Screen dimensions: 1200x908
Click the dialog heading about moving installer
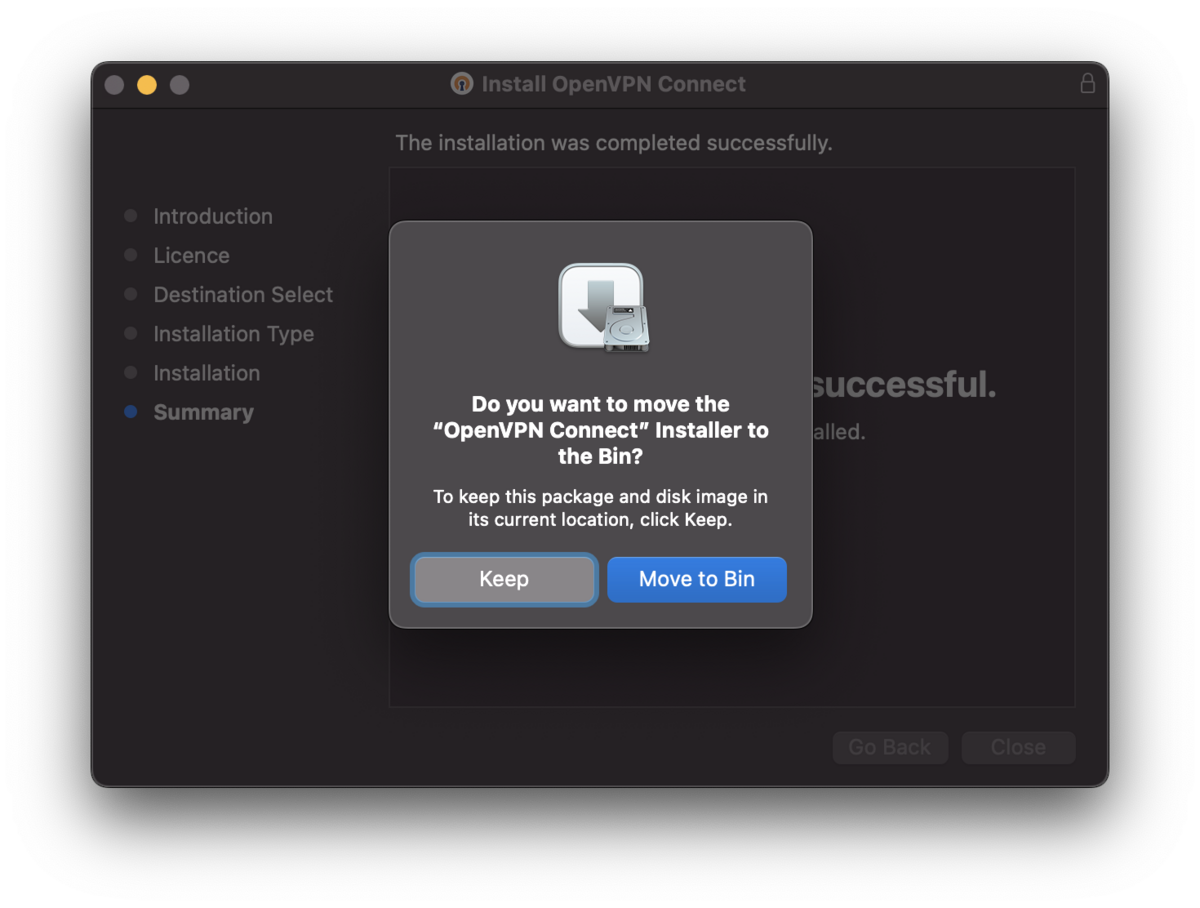tap(601, 430)
